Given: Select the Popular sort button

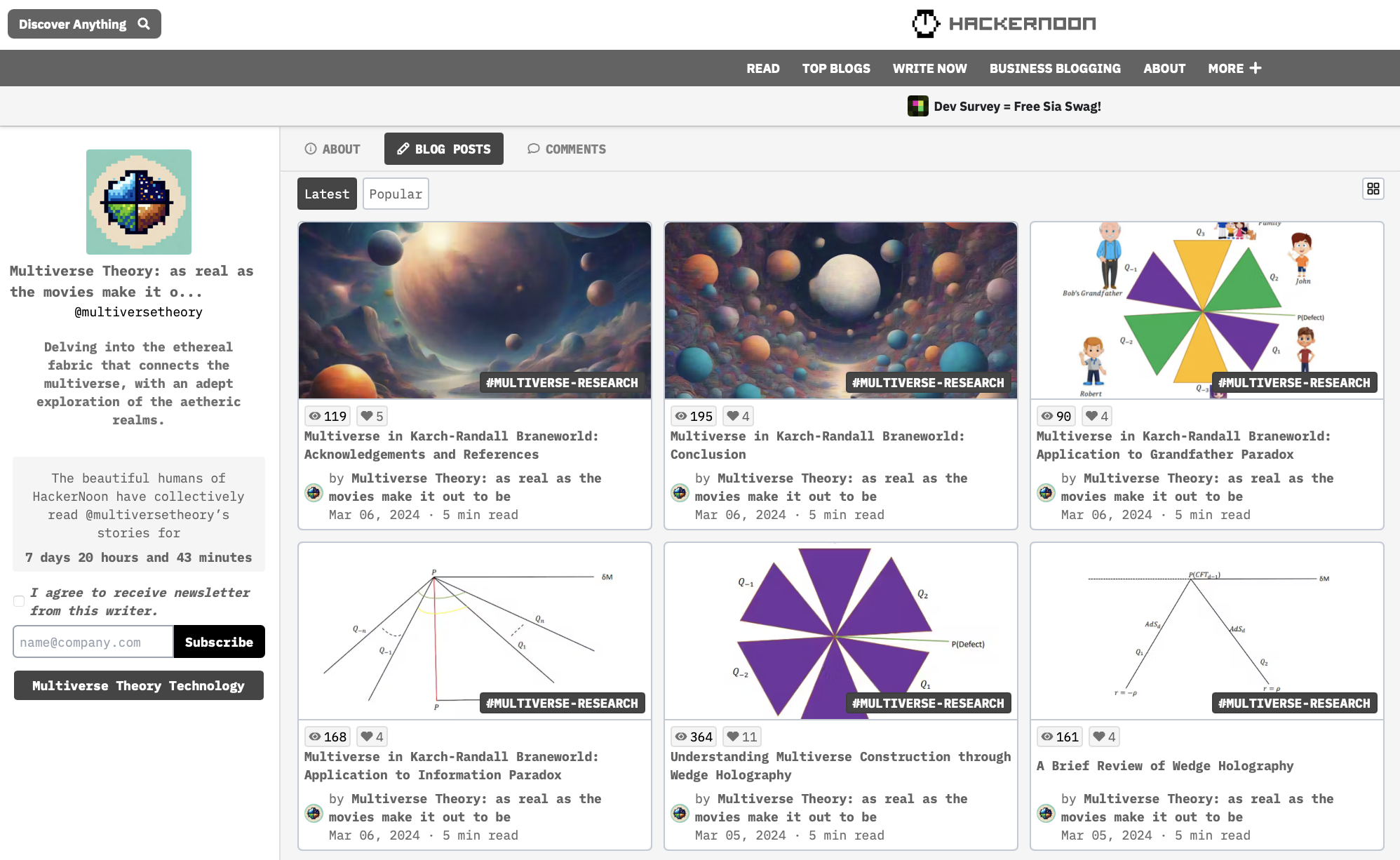Looking at the screenshot, I should pos(396,194).
